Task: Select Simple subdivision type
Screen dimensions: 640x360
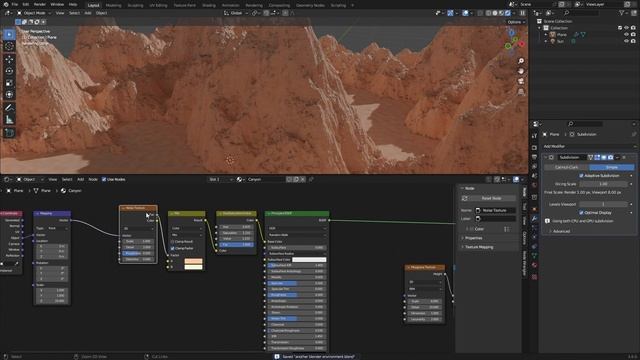Action: 611,167
